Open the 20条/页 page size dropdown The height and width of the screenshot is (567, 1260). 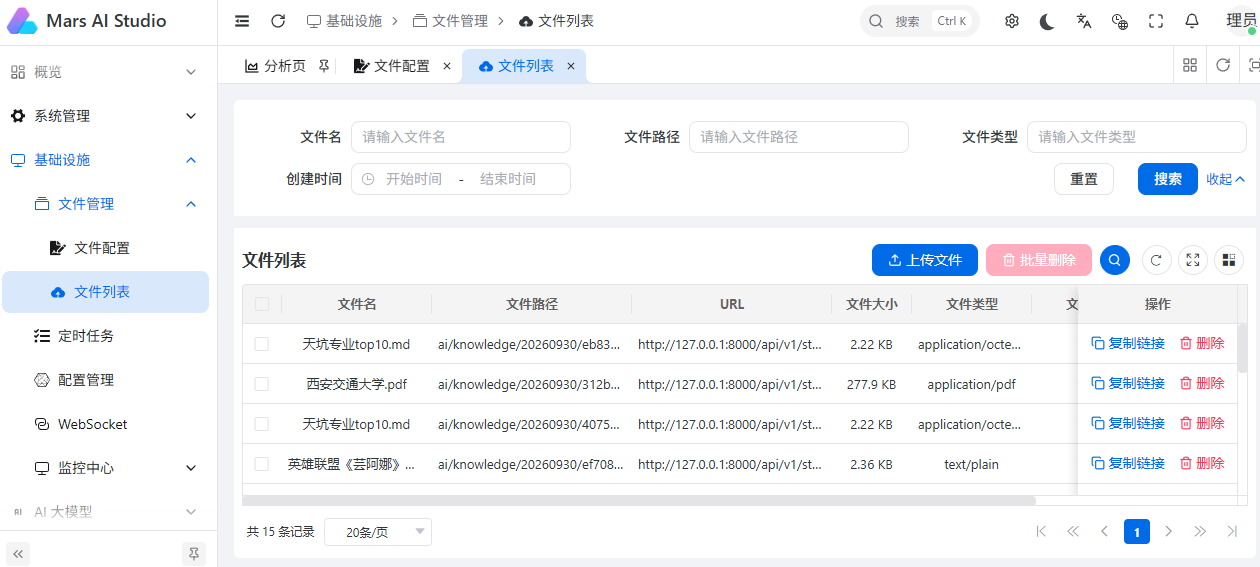[378, 532]
